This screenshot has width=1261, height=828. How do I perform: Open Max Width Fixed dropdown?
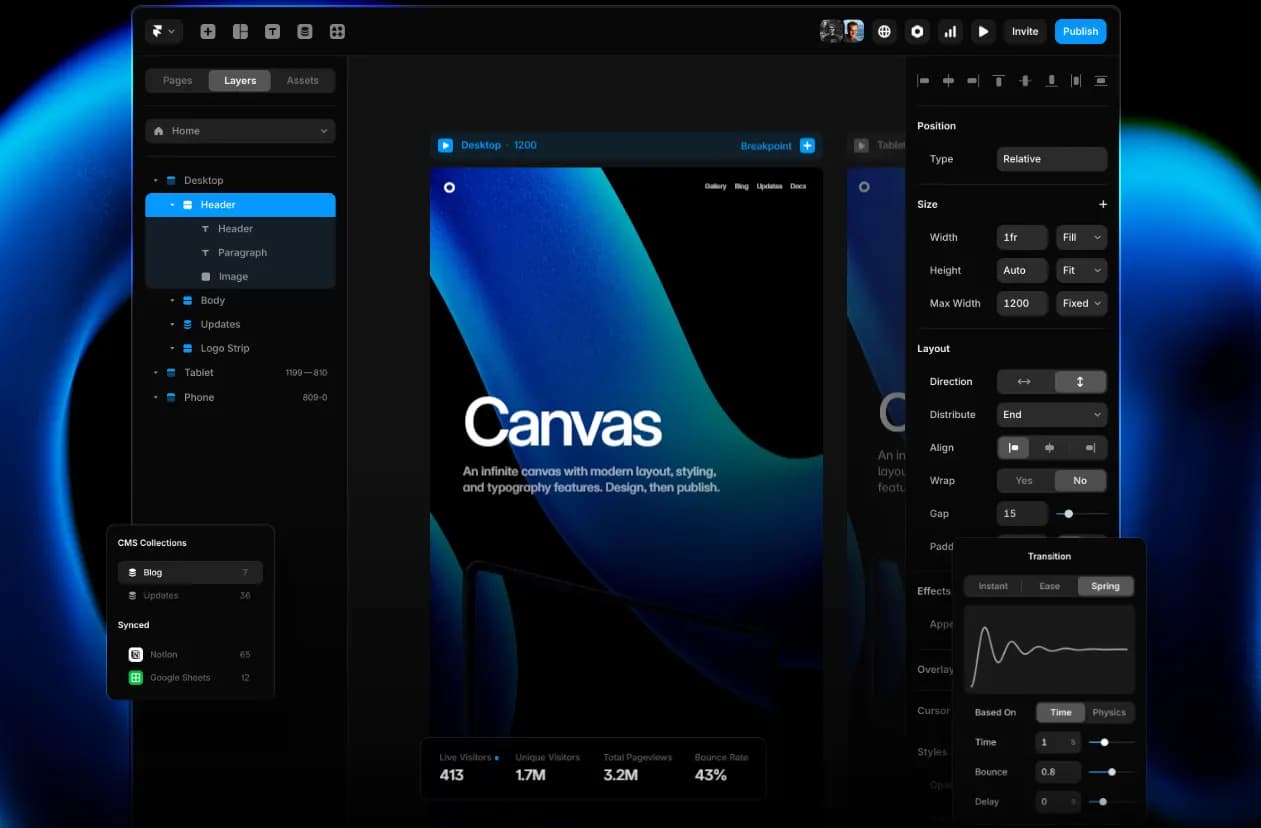click(x=1081, y=304)
